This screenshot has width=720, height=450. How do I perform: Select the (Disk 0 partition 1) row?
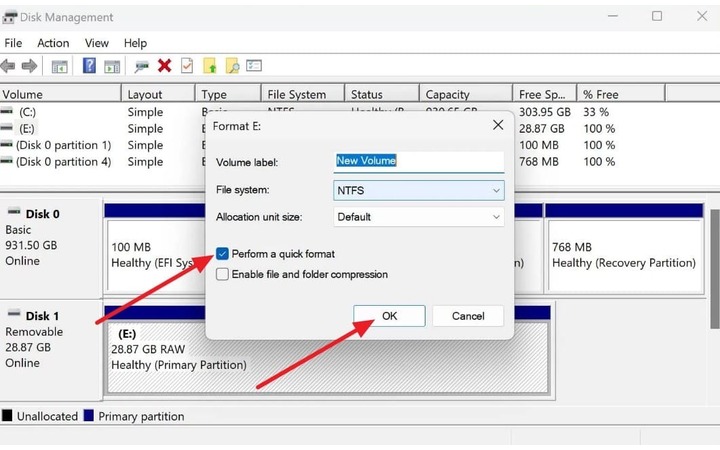63,145
